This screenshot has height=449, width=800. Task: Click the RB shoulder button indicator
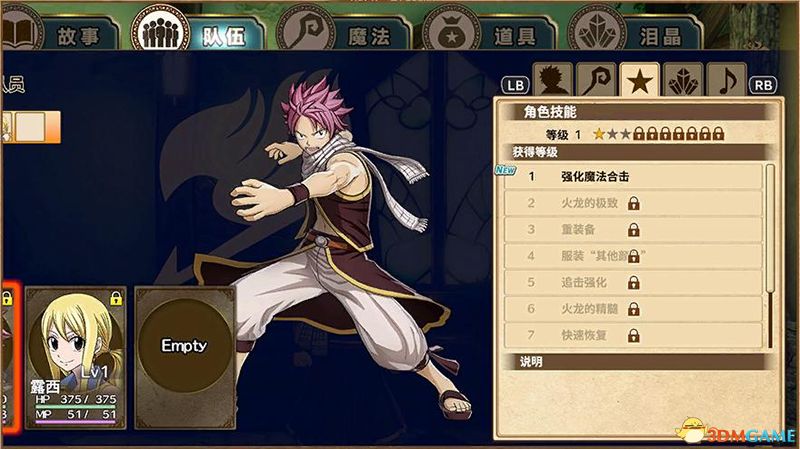click(x=763, y=85)
